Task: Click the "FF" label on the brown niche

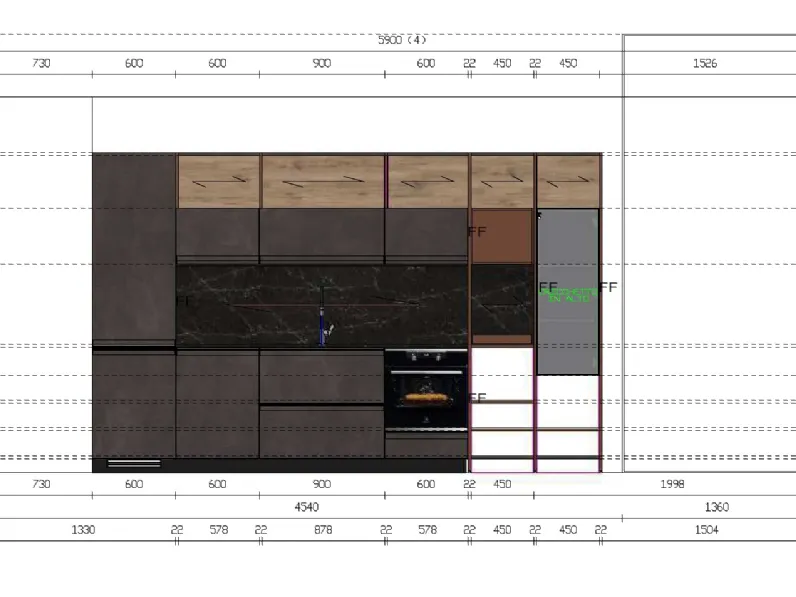Action: point(477,232)
